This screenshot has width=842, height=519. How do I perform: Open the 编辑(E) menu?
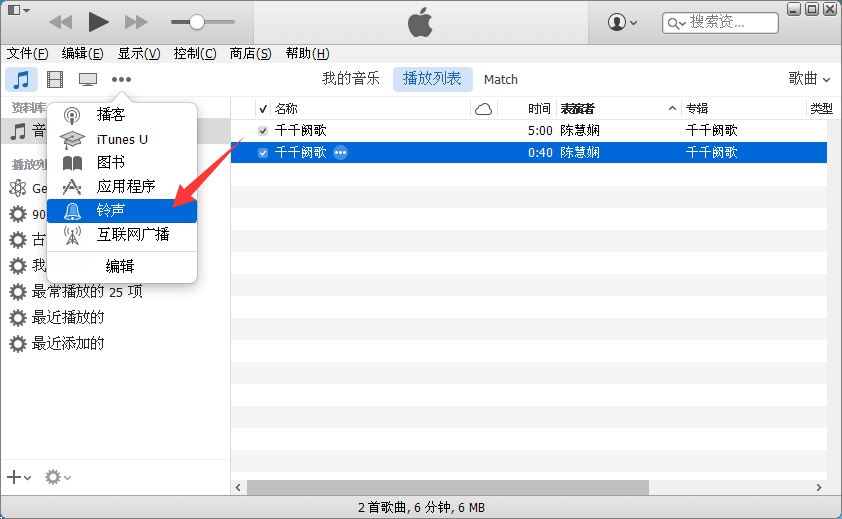(x=82, y=53)
